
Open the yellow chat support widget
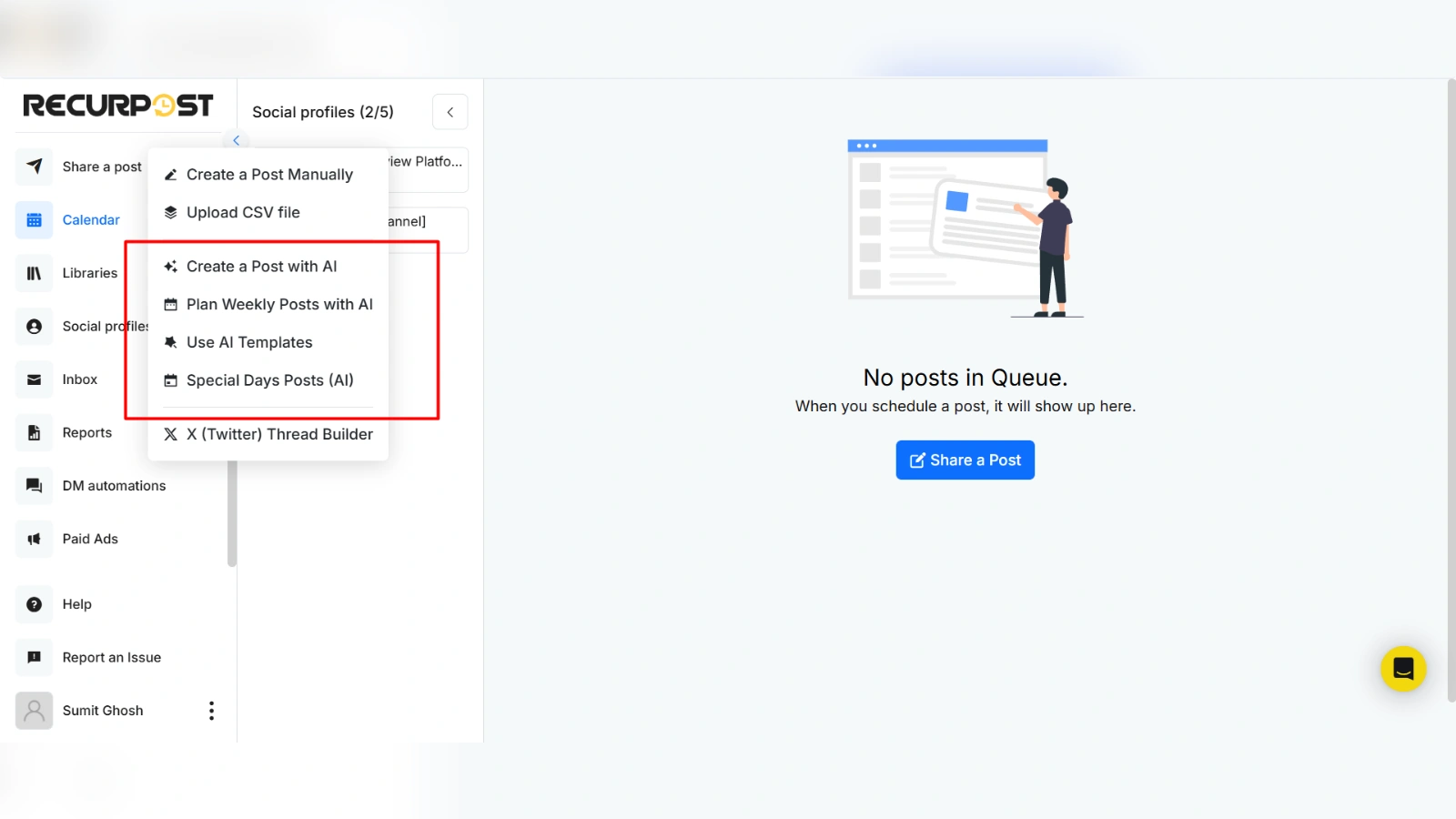pyautogui.click(x=1402, y=669)
